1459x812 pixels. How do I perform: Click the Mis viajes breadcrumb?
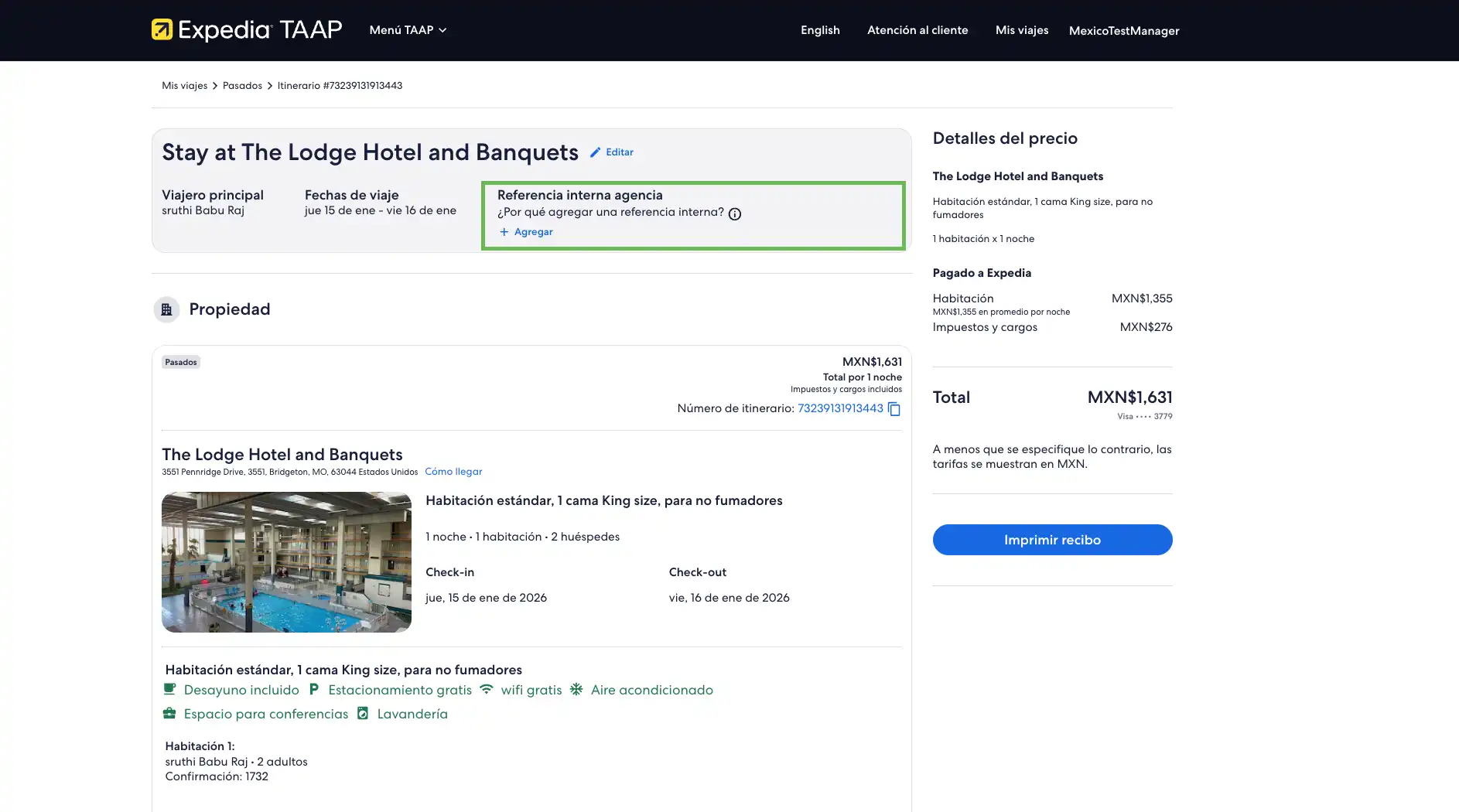[184, 86]
